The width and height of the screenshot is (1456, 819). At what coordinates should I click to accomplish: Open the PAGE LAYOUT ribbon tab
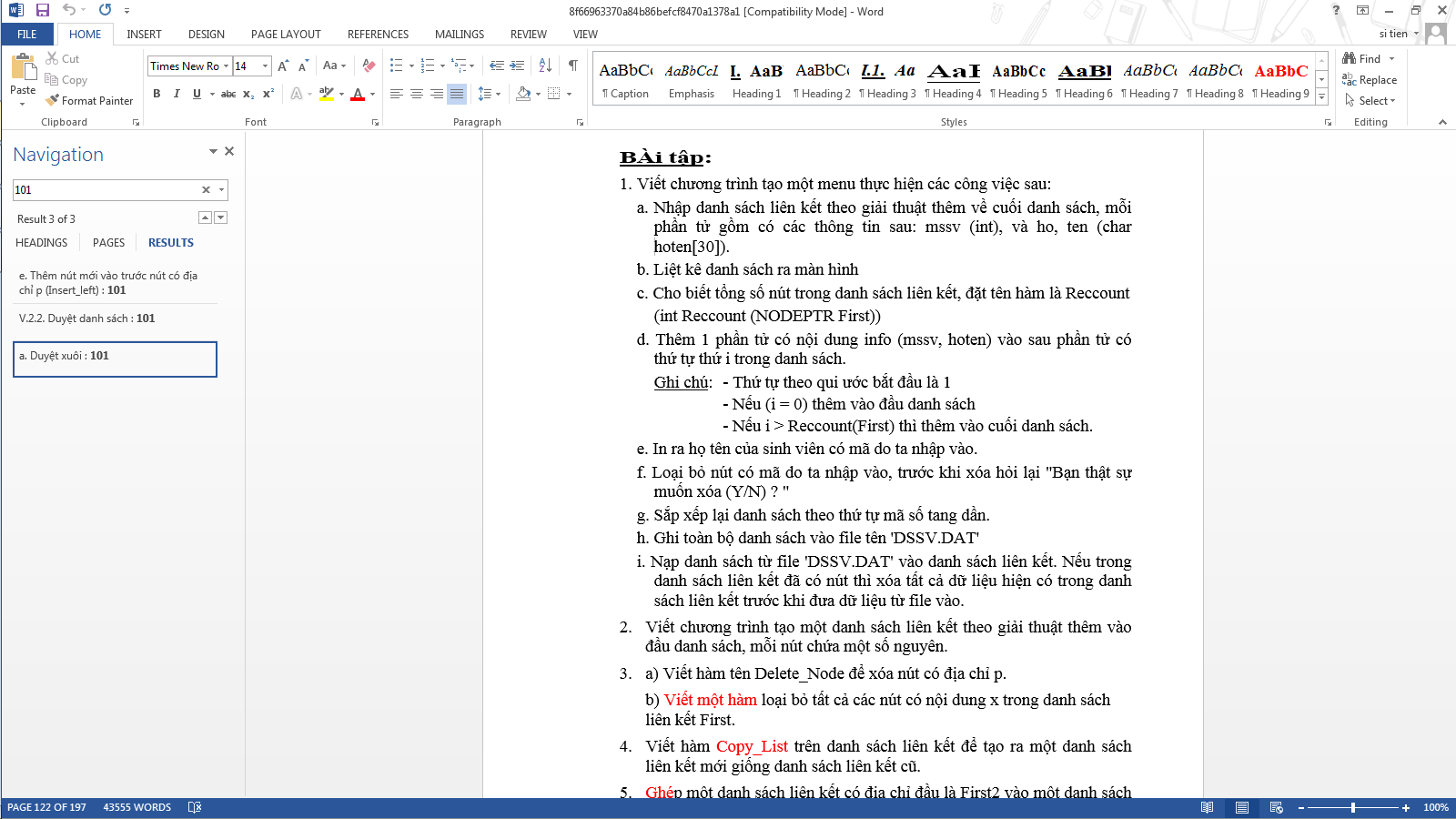(x=286, y=35)
